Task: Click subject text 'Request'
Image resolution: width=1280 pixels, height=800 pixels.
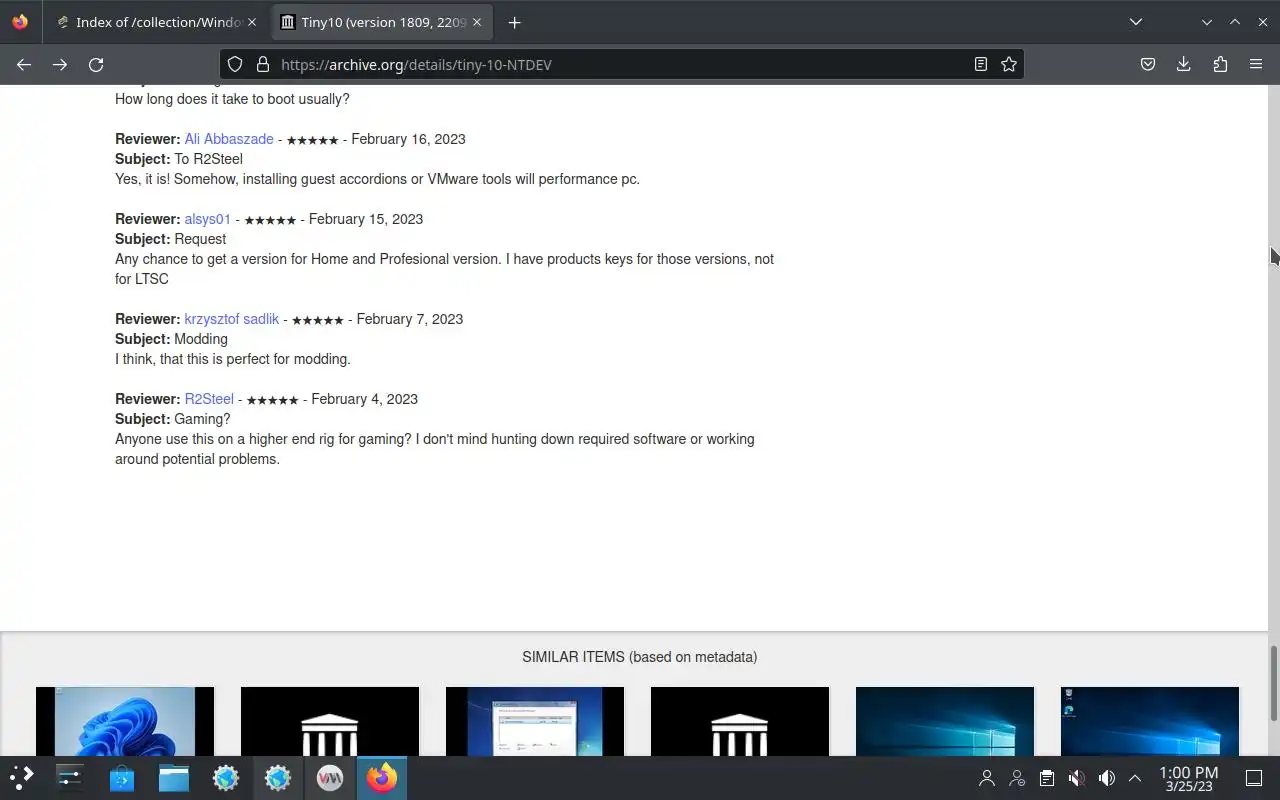Action: [200, 239]
